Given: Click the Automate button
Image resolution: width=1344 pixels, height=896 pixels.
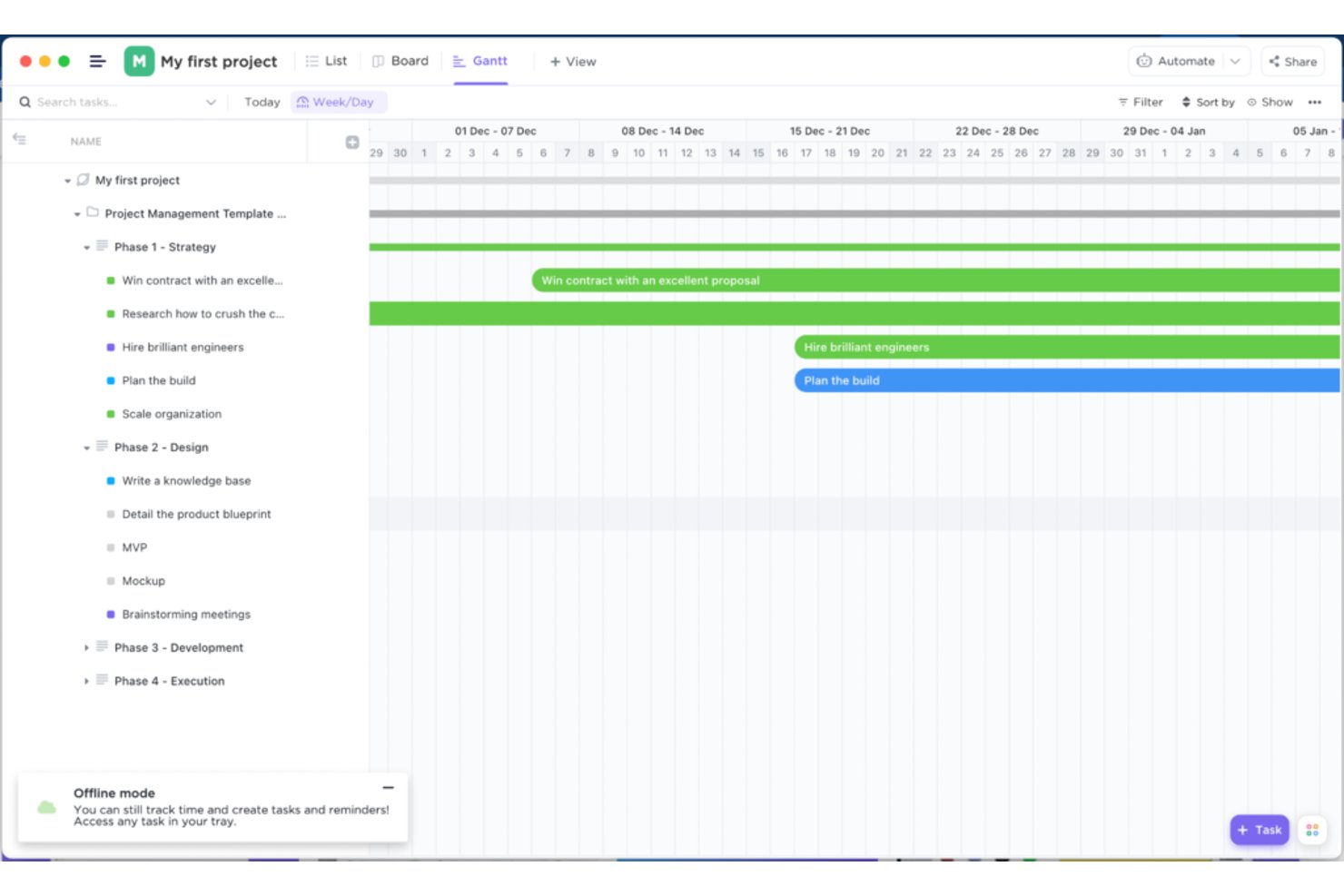Looking at the screenshot, I should pos(1176,61).
